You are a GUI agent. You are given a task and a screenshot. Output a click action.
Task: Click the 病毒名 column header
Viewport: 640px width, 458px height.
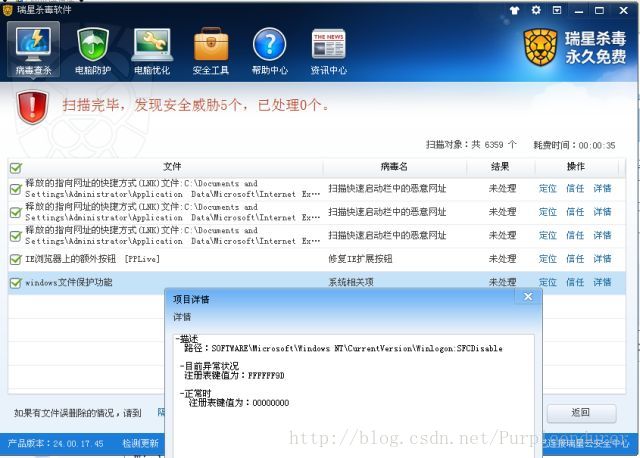tap(394, 167)
